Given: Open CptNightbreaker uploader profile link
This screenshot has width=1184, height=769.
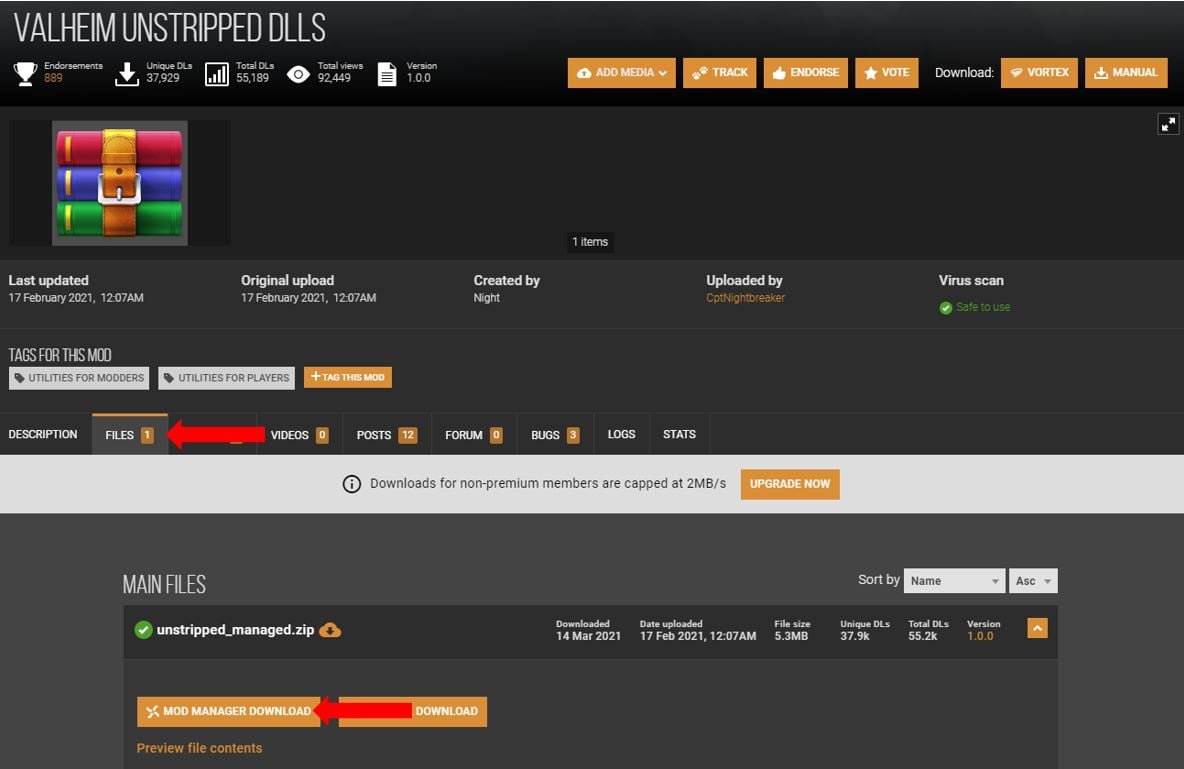Looking at the screenshot, I should [745, 298].
